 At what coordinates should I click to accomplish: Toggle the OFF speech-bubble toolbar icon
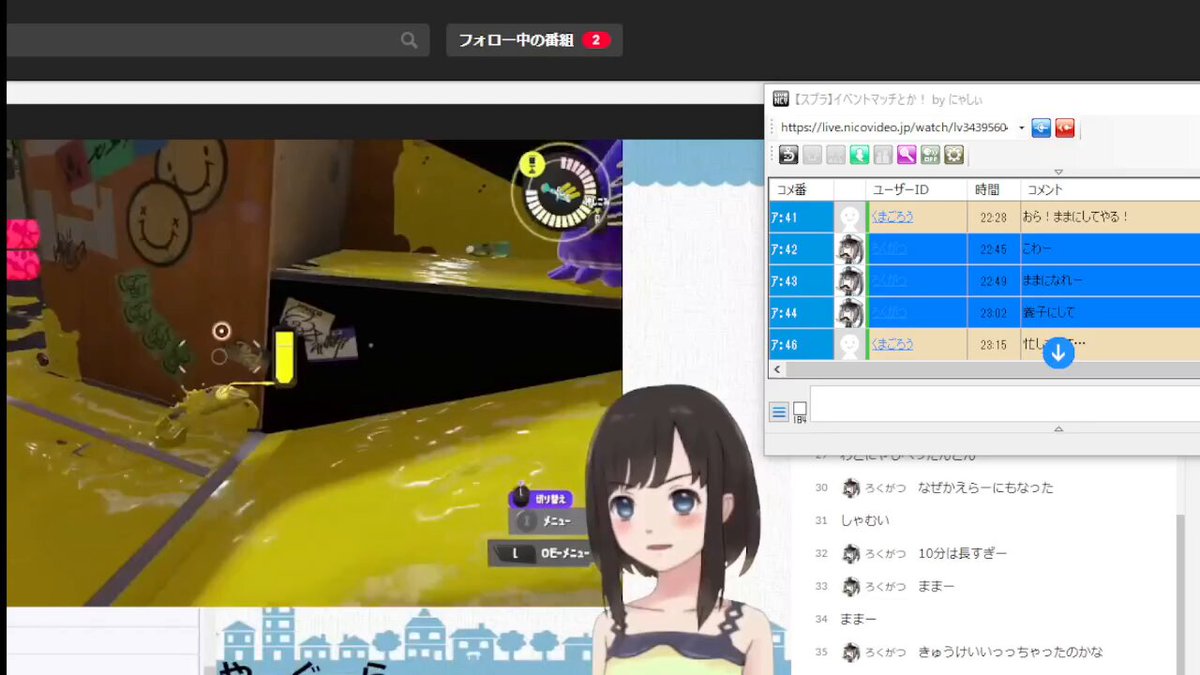point(930,155)
